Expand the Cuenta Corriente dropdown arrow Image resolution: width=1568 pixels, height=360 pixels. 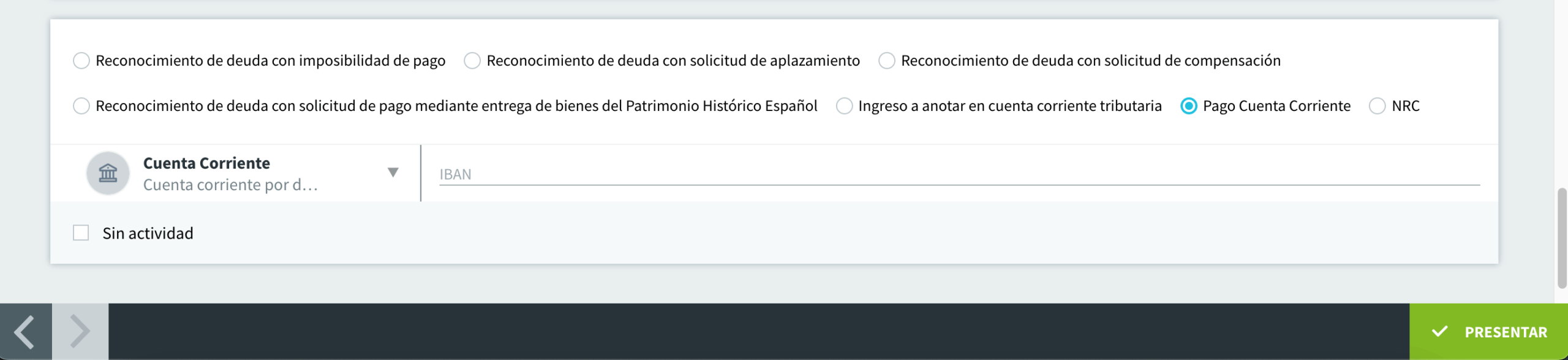393,172
